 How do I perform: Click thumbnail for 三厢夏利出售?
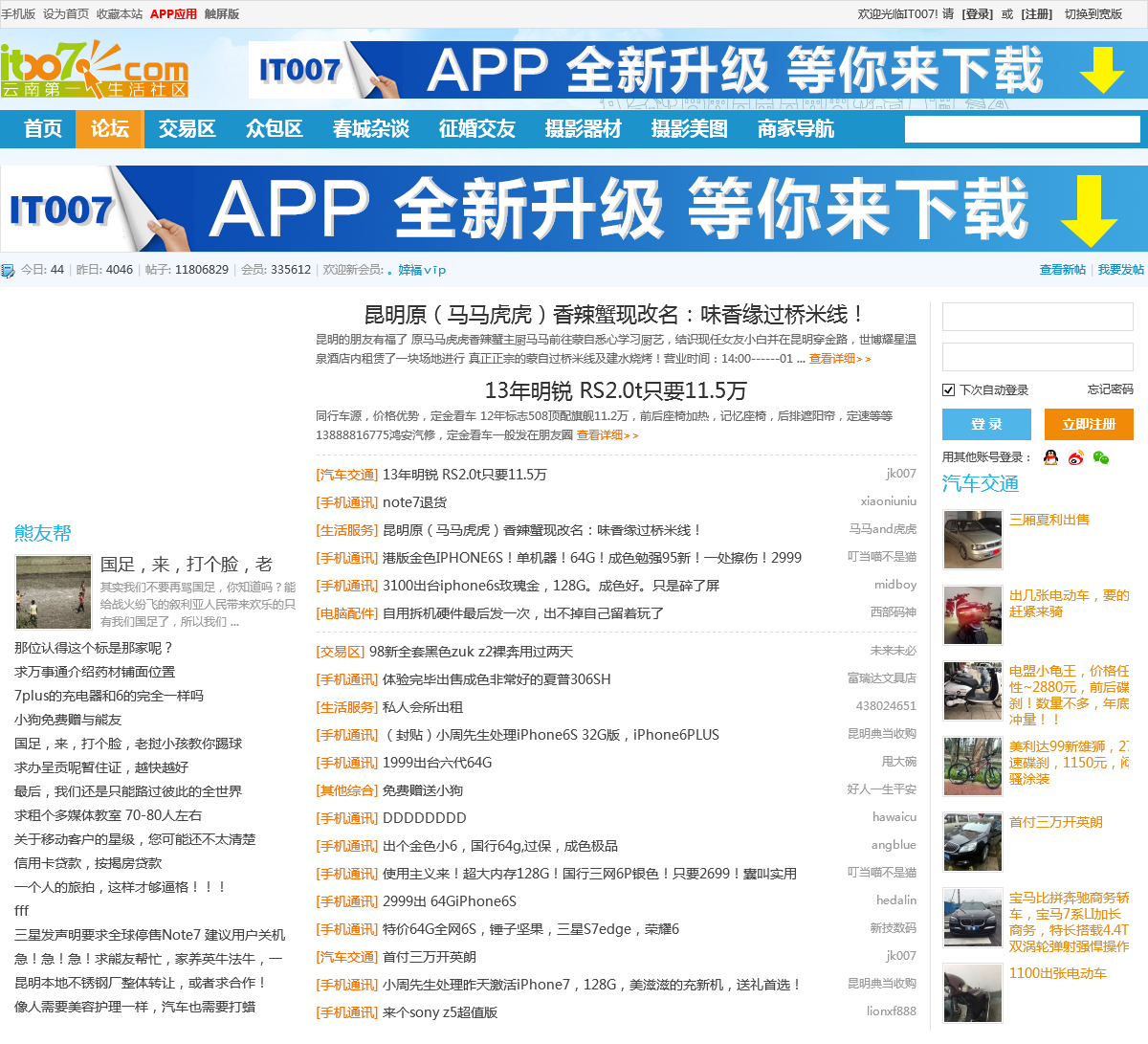click(x=972, y=540)
